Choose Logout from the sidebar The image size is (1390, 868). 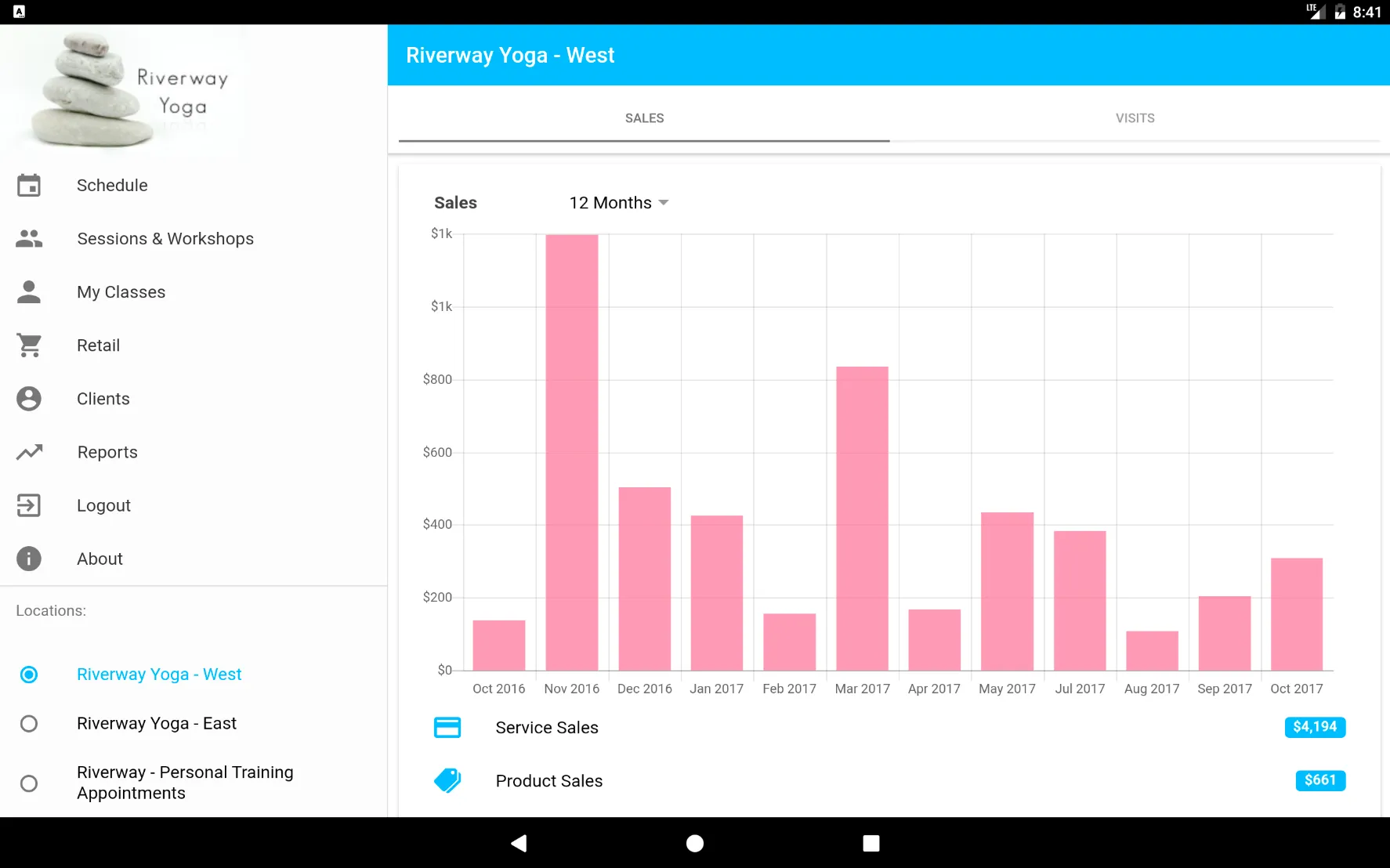click(x=194, y=505)
